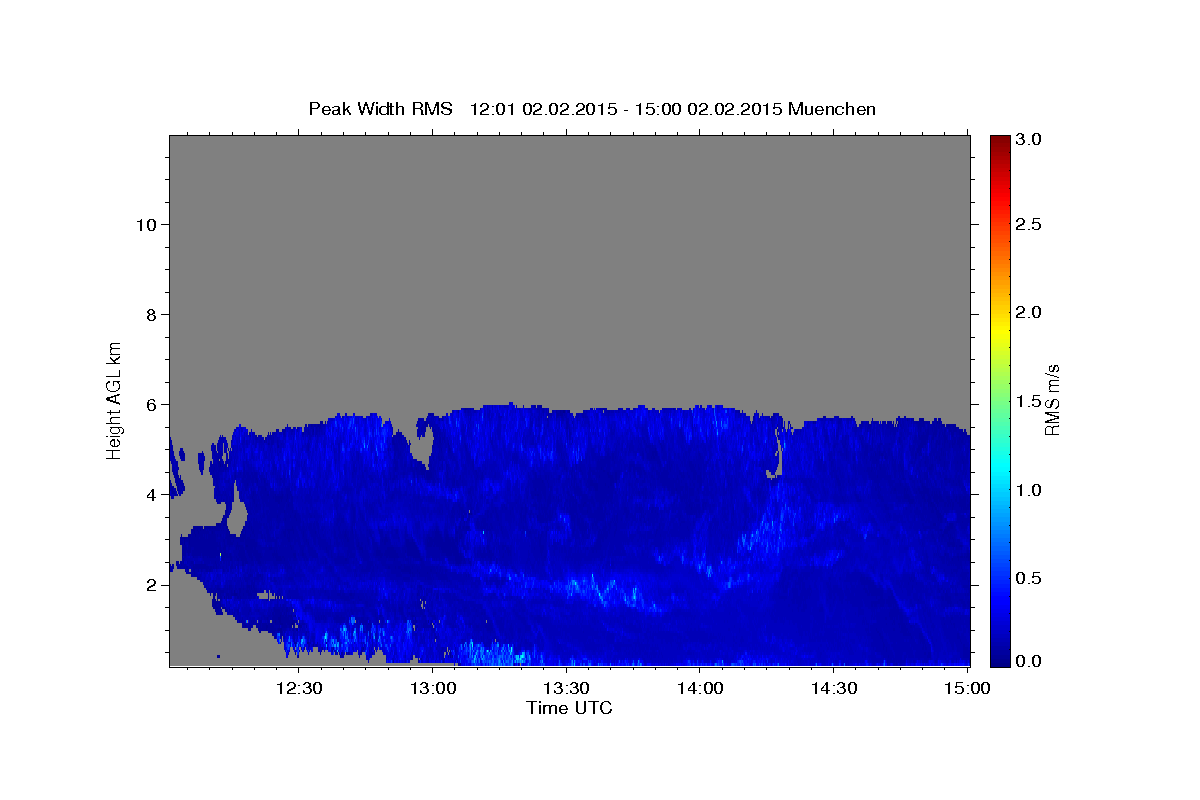Click the colorbar value 2.0
1200x800 pixels.
1029,313
